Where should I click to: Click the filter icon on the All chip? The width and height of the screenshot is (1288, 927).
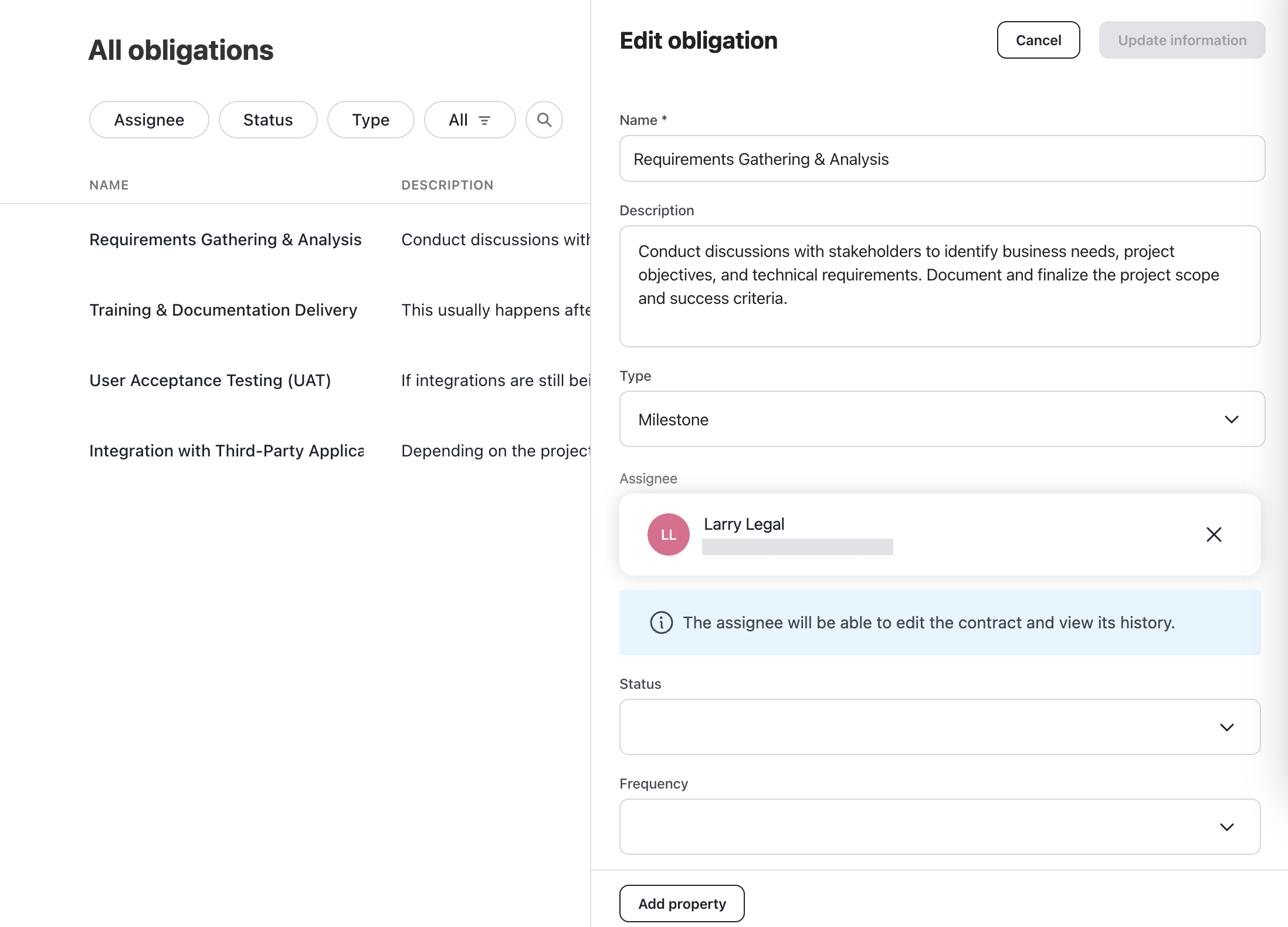coord(484,120)
